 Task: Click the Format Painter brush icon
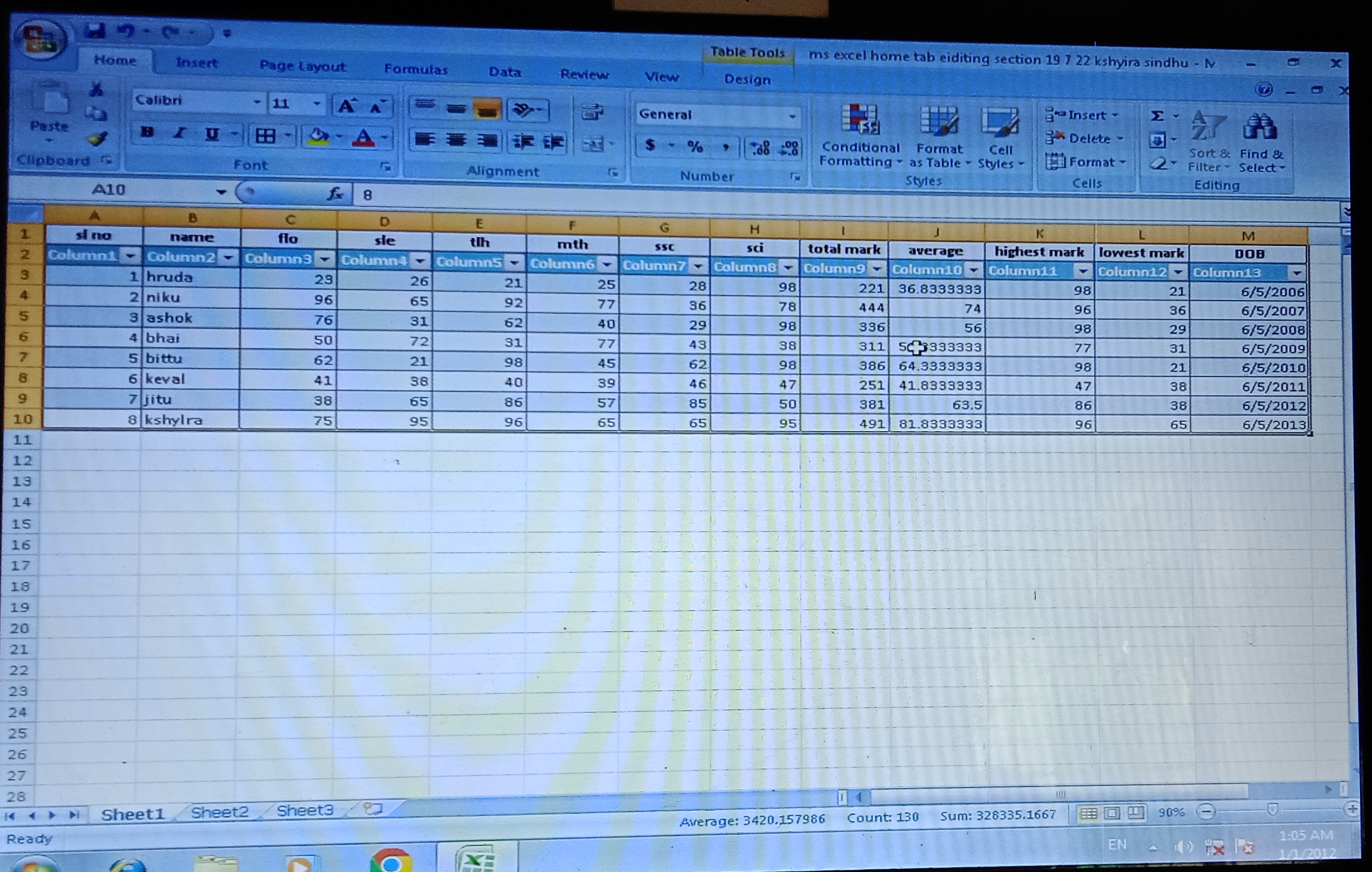(97, 138)
